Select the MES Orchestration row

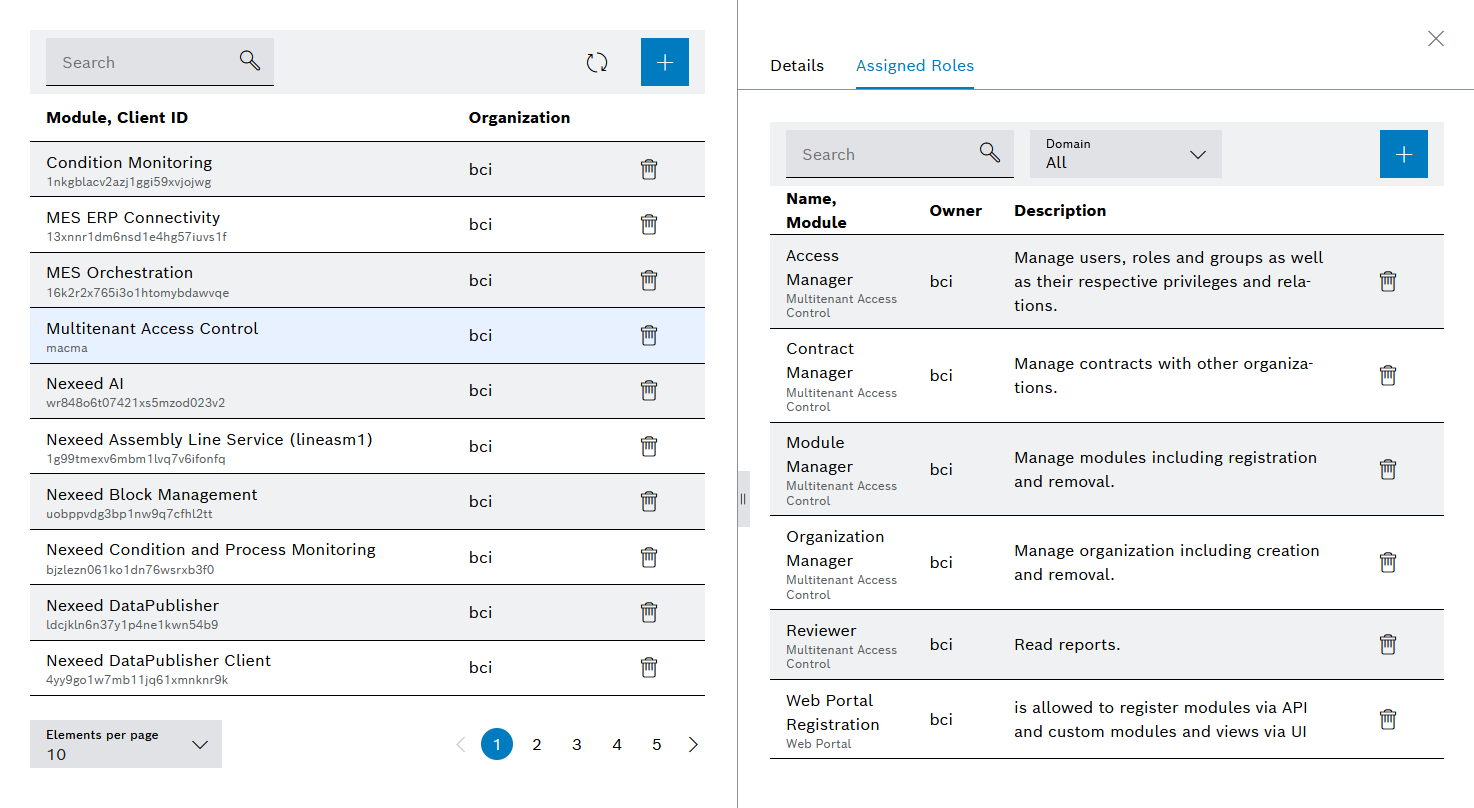[x=367, y=280]
